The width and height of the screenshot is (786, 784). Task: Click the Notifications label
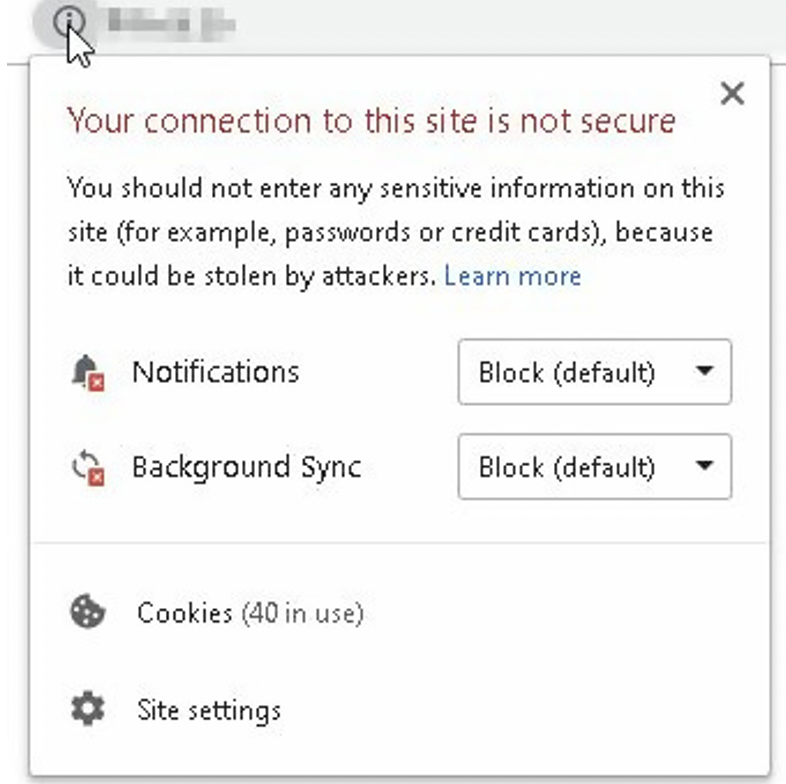[x=216, y=372]
